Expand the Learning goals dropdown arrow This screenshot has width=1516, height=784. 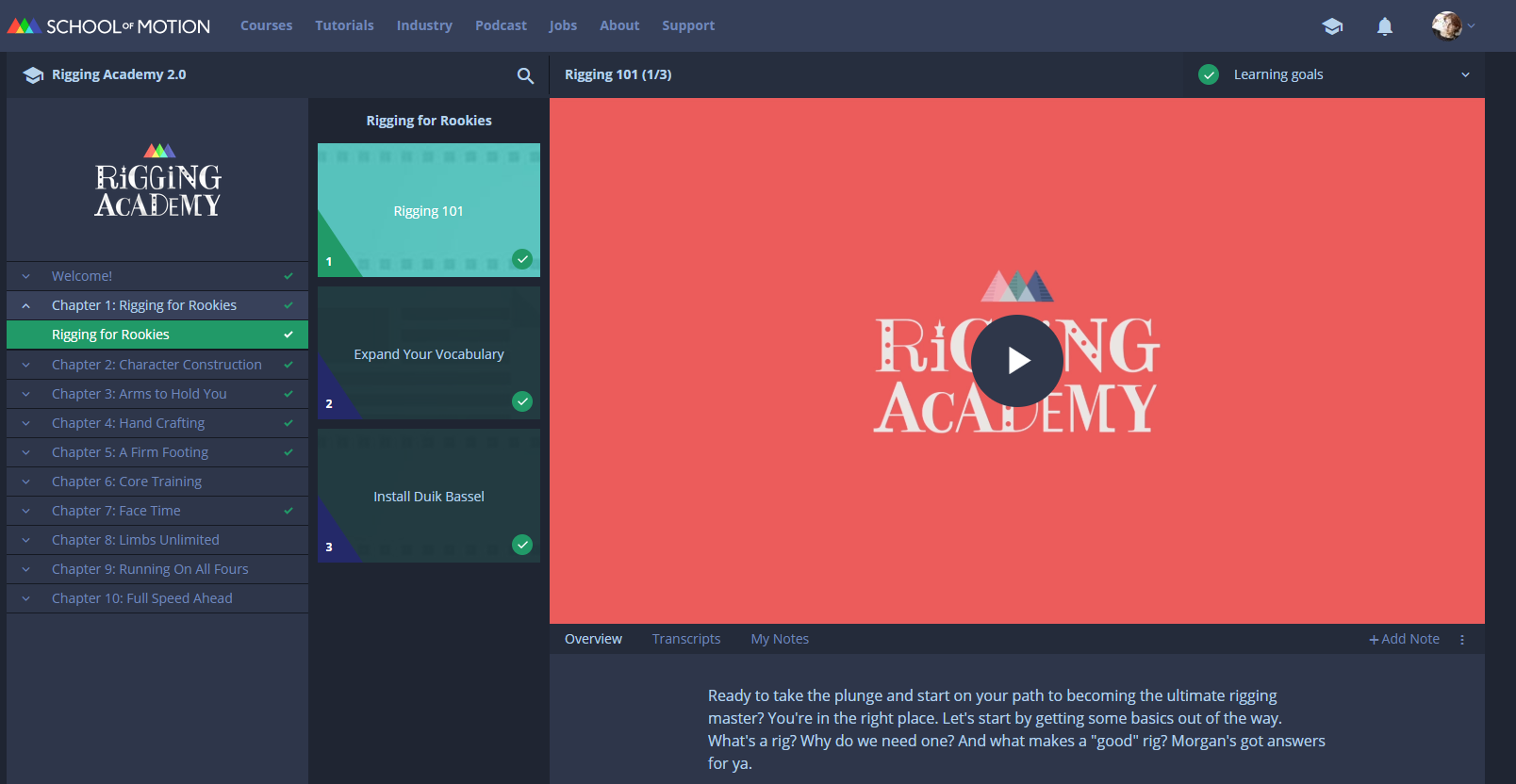click(1465, 74)
